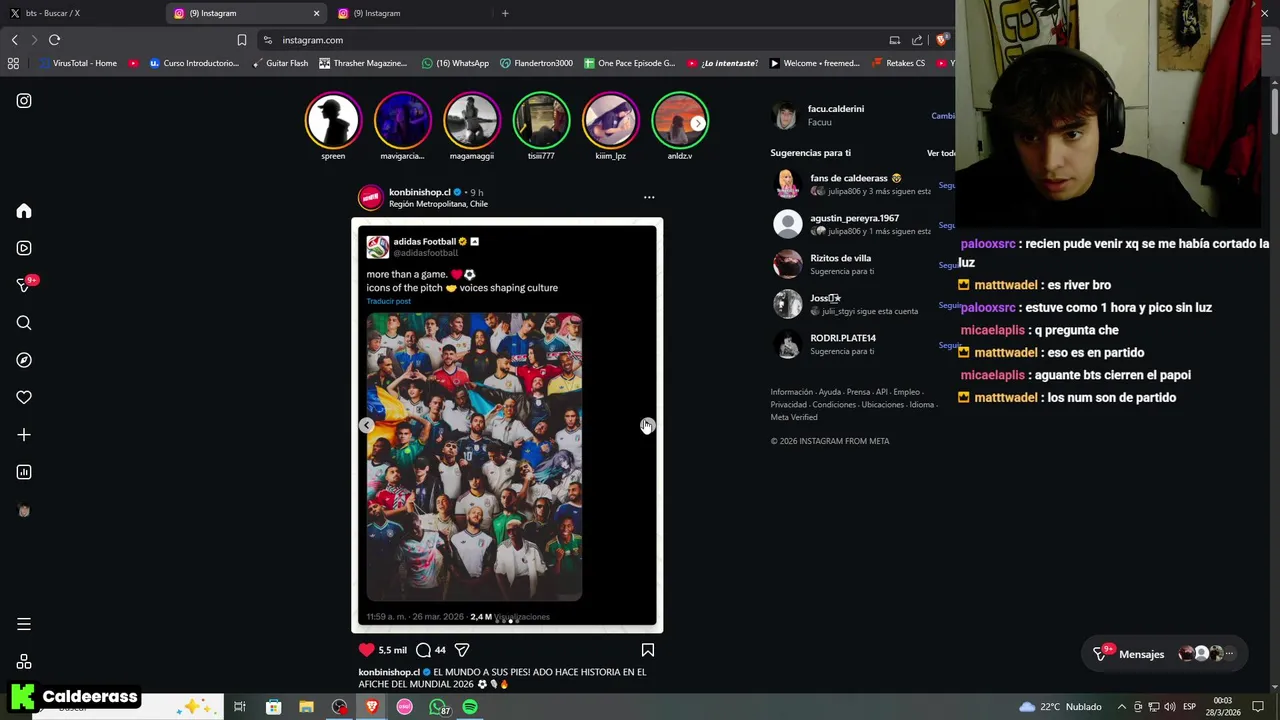1280x720 pixels.
Task: Open browser apps grid in bookmarks bar
Action: (x=13, y=63)
